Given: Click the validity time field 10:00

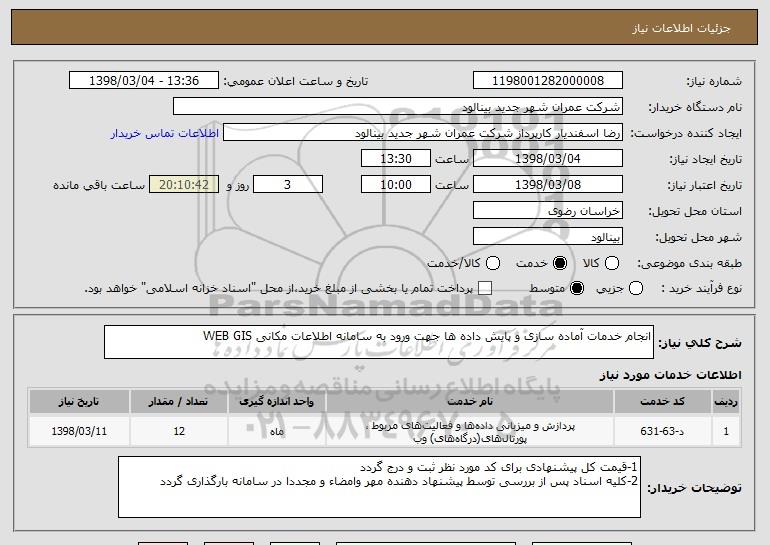Looking at the screenshot, I should point(396,185).
